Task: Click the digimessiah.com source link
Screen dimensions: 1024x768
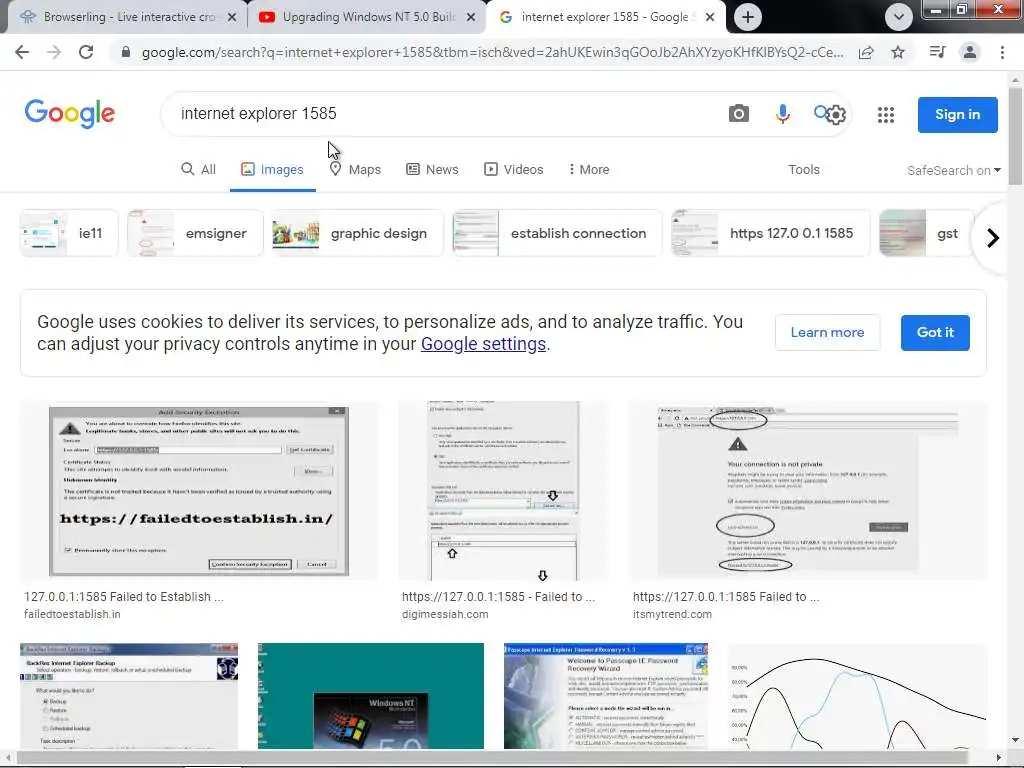Action: 445,615
